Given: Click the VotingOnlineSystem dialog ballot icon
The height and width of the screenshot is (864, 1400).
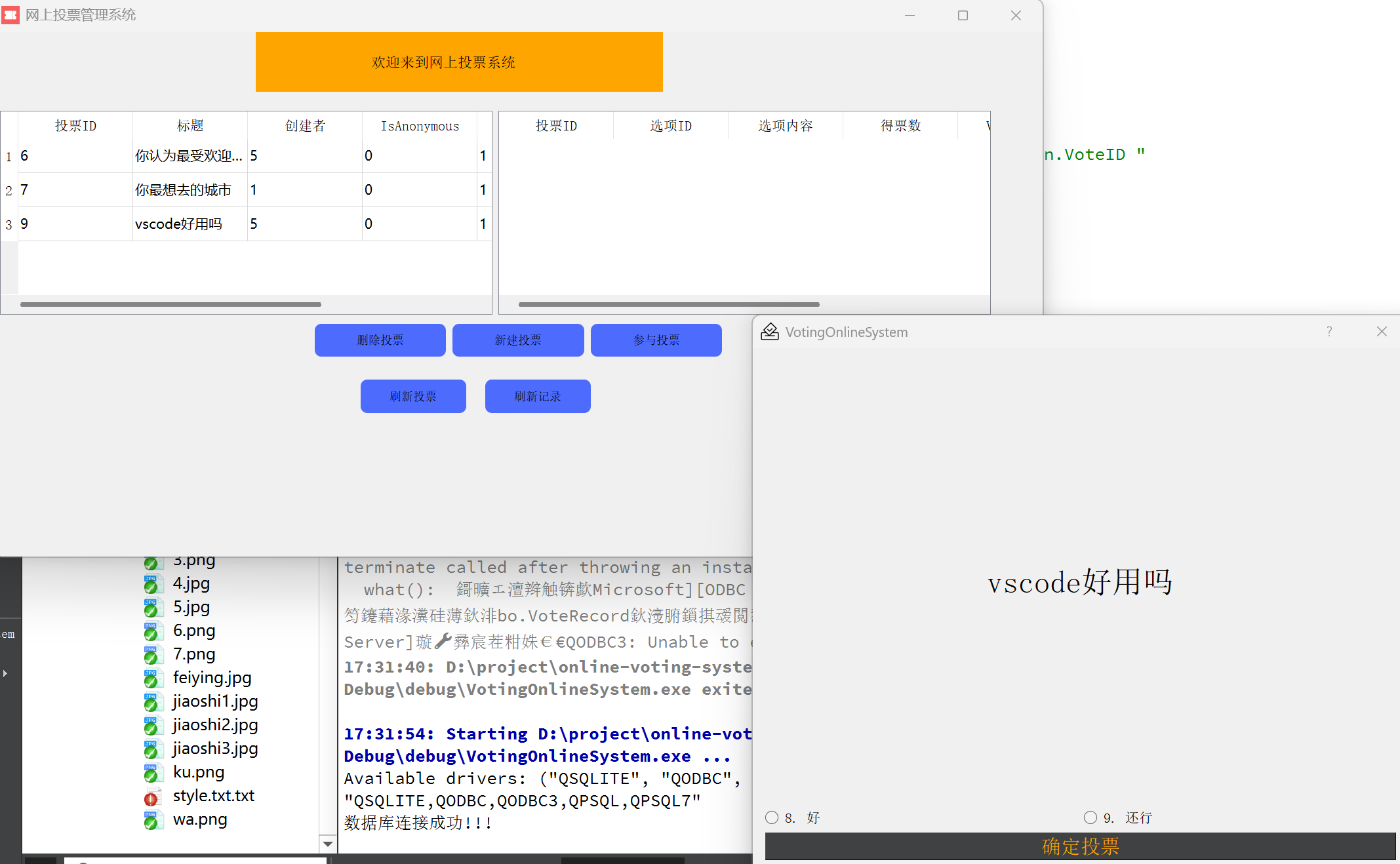Looking at the screenshot, I should [769, 332].
